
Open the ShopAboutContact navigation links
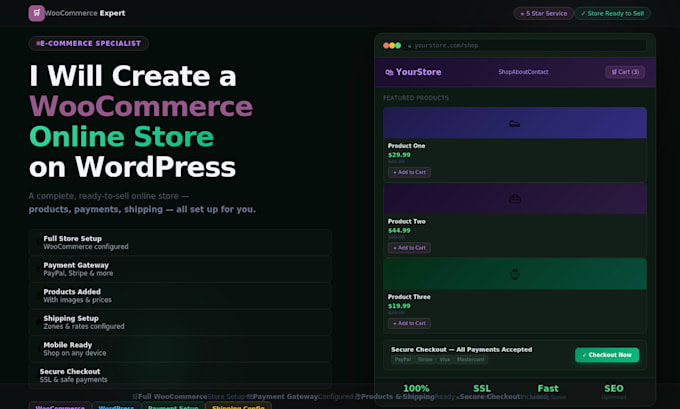[x=523, y=72]
